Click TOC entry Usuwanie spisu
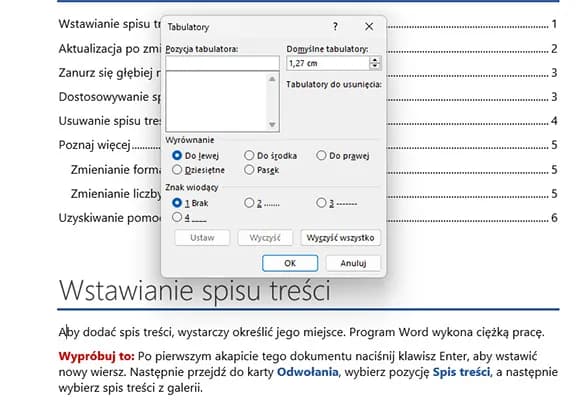Screen dimensions: 585x400 point(110,121)
